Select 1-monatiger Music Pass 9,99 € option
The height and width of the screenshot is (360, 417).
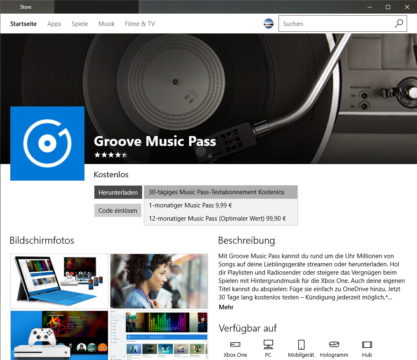221,205
